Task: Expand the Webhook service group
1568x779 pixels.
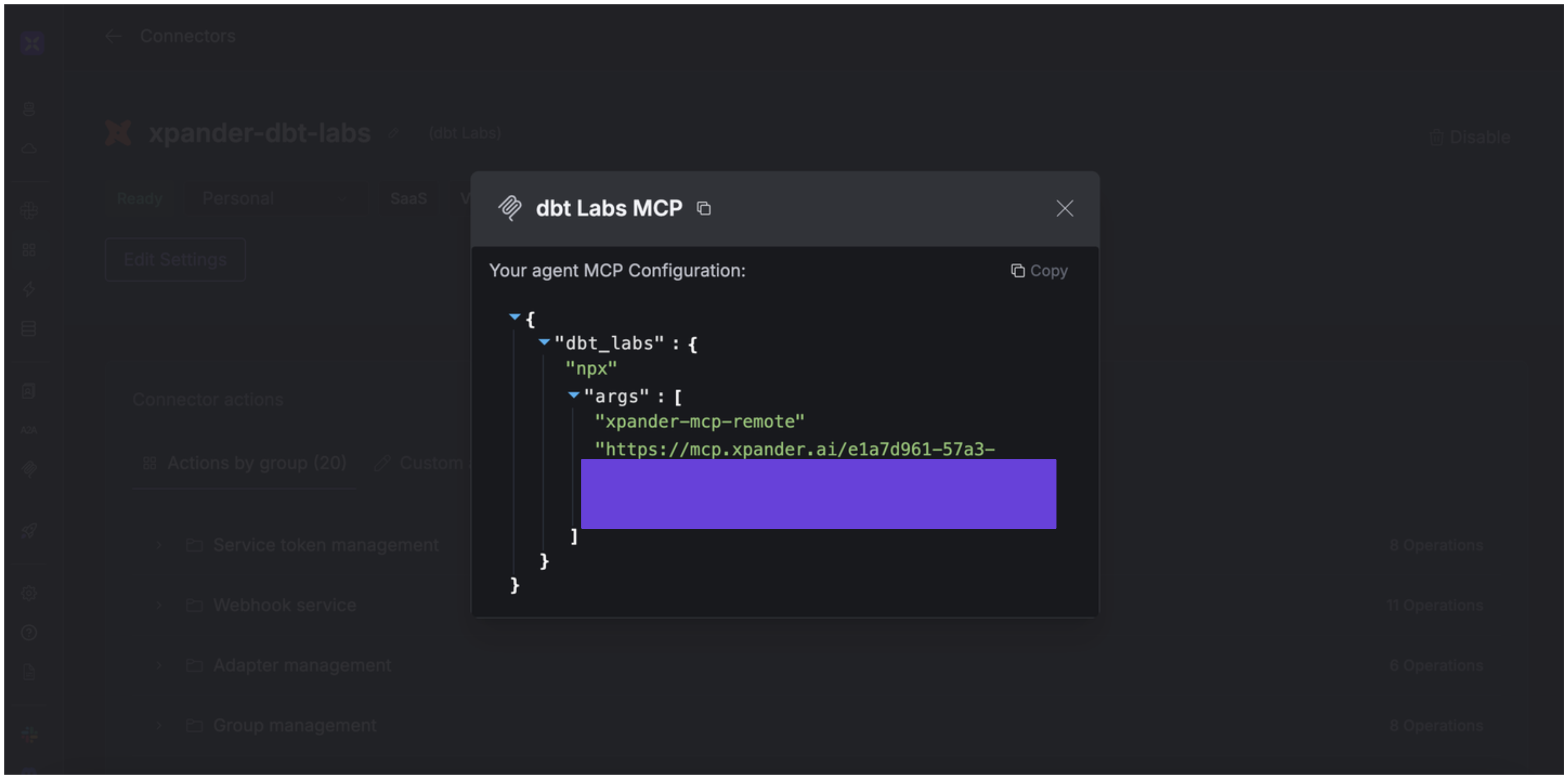Action: (x=159, y=605)
